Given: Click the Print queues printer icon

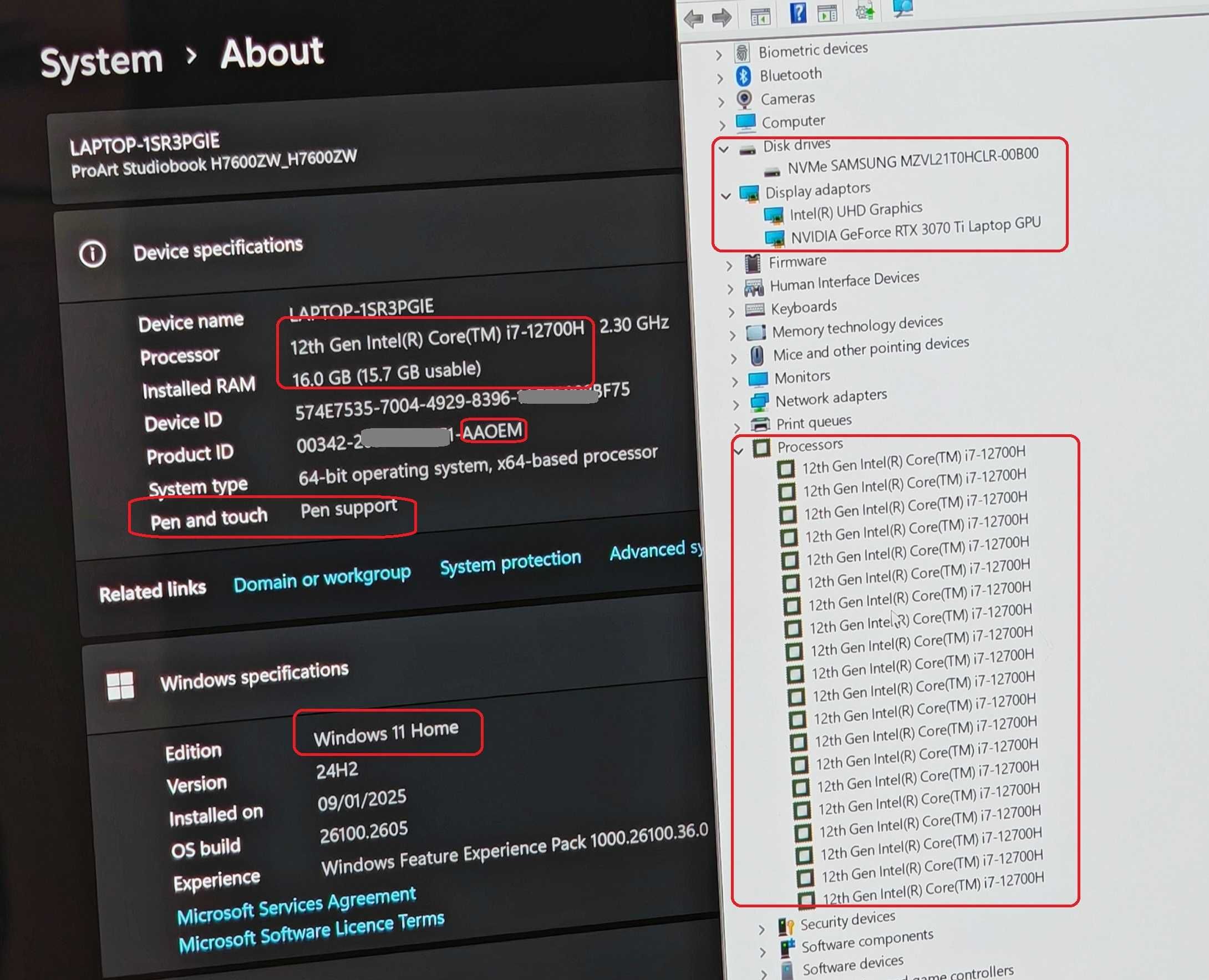Looking at the screenshot, I should 760,424.
